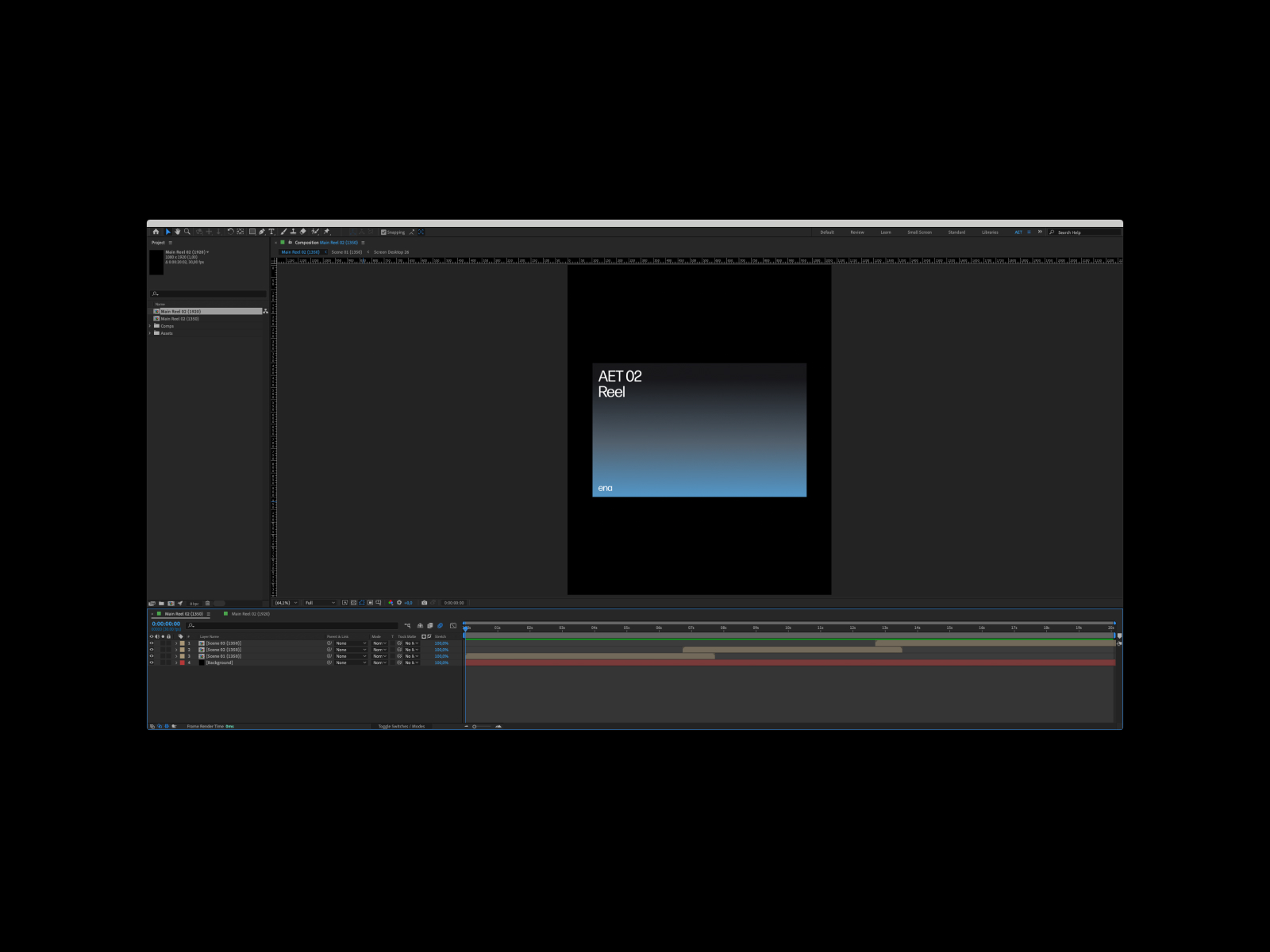The width and height of the screenshot is (1270, 952).
Task: Hide Scene 02 (1350) layer eye
Action: pyautogui.click(x=152, y=650)
